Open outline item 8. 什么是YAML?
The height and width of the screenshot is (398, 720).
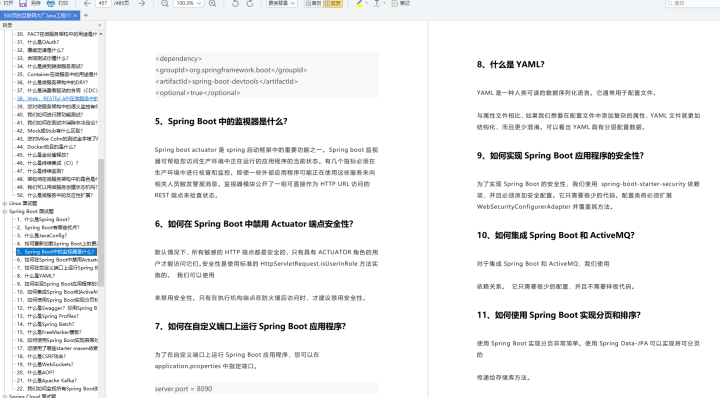pyautogui.click(x=36, y=276)
